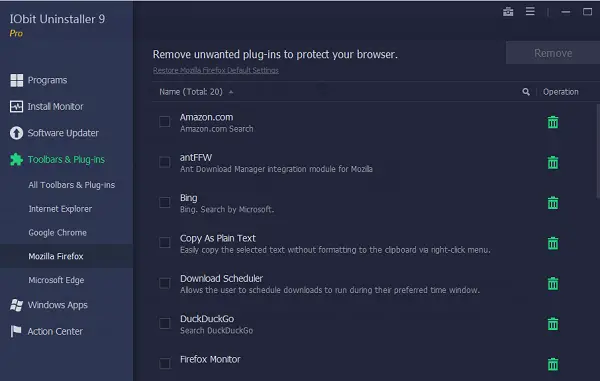The width and height of the screenshot is (600, 381).
Task: Select the Bing checkbox
Action: tap(165, 202)
